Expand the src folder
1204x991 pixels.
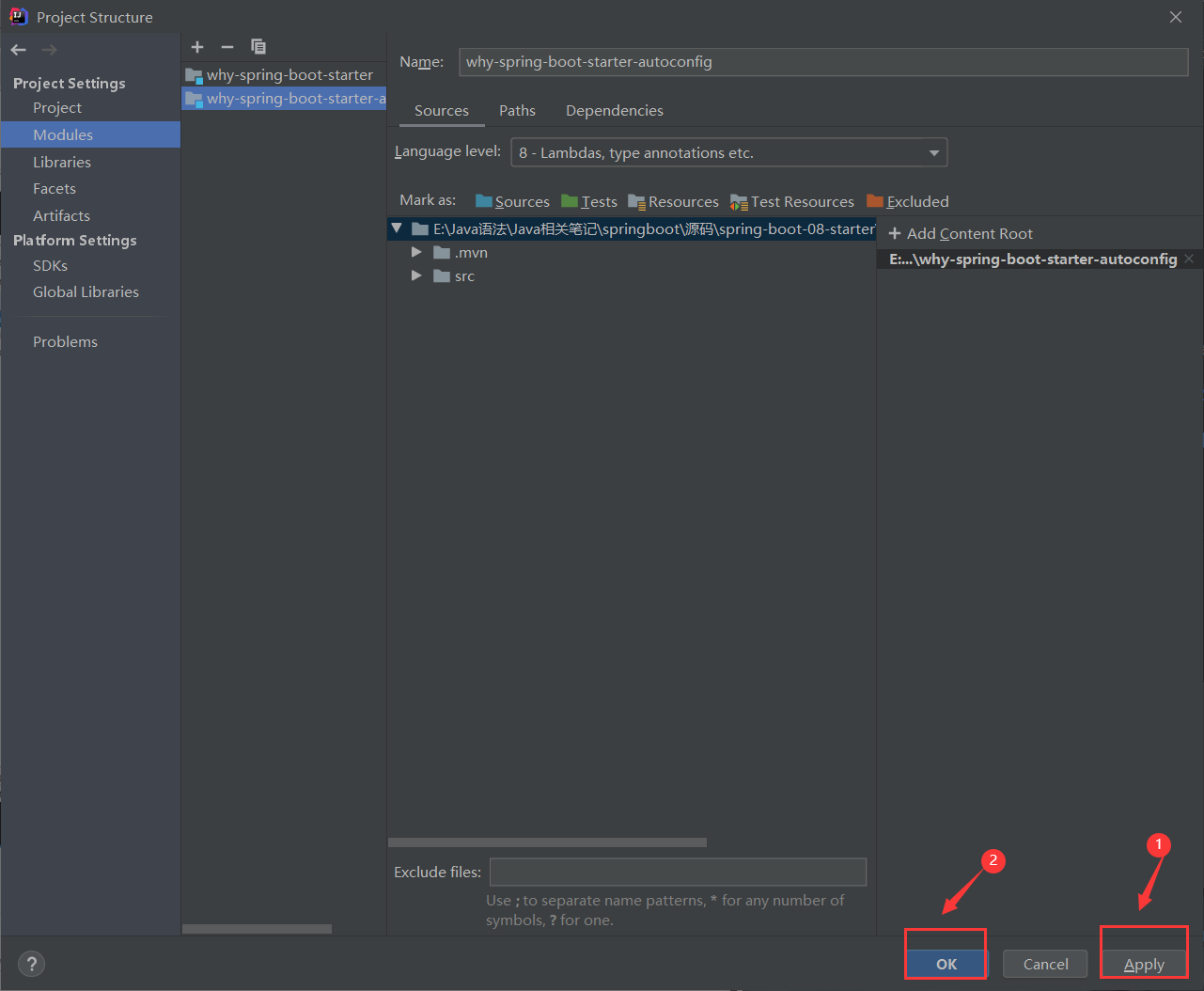click(x=416, y=275)
